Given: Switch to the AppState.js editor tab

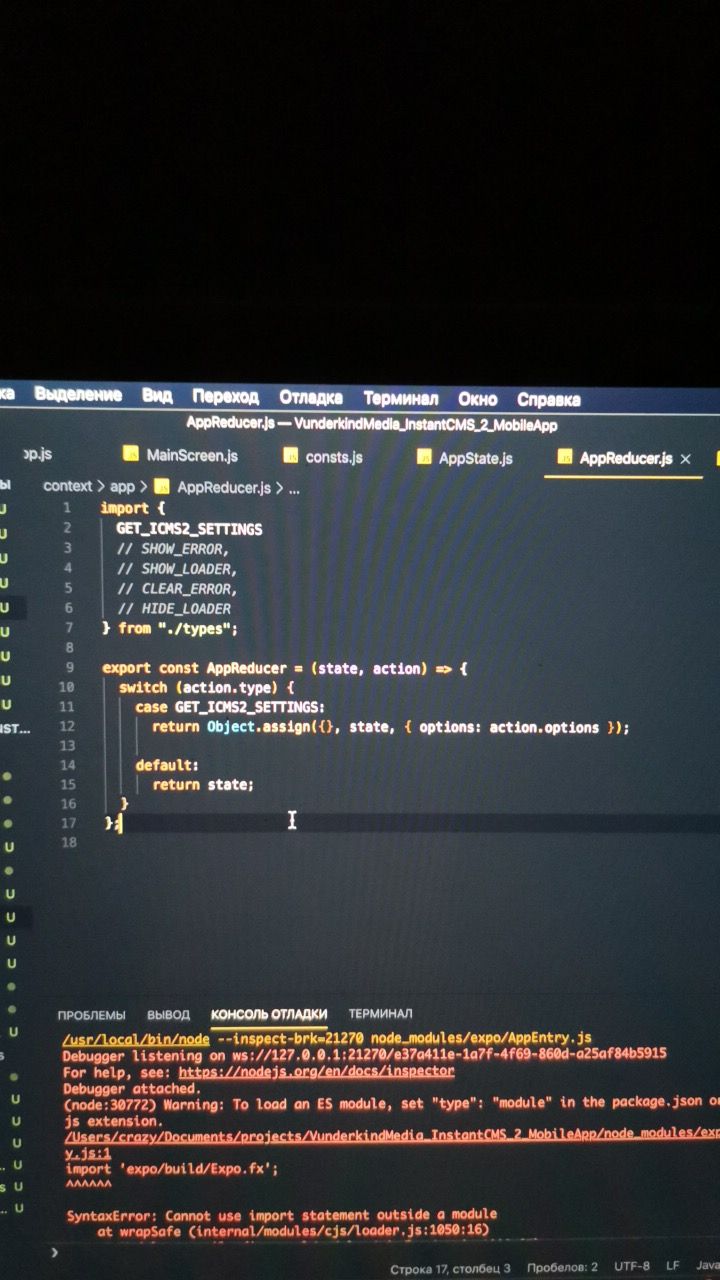Looking at the screenshot, I should [x=476, y=458].
